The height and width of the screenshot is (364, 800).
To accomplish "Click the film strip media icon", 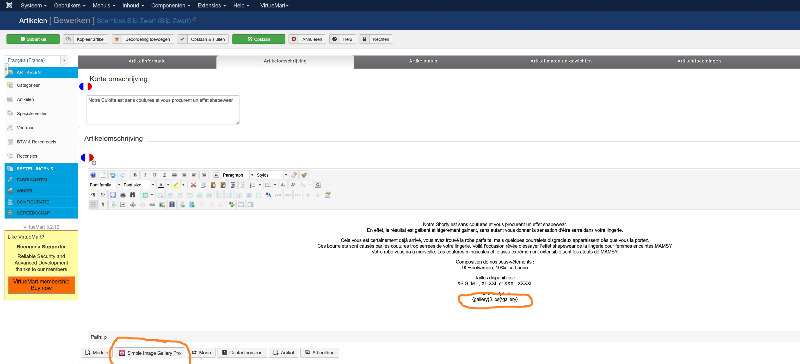I will (x=172, y=205).
